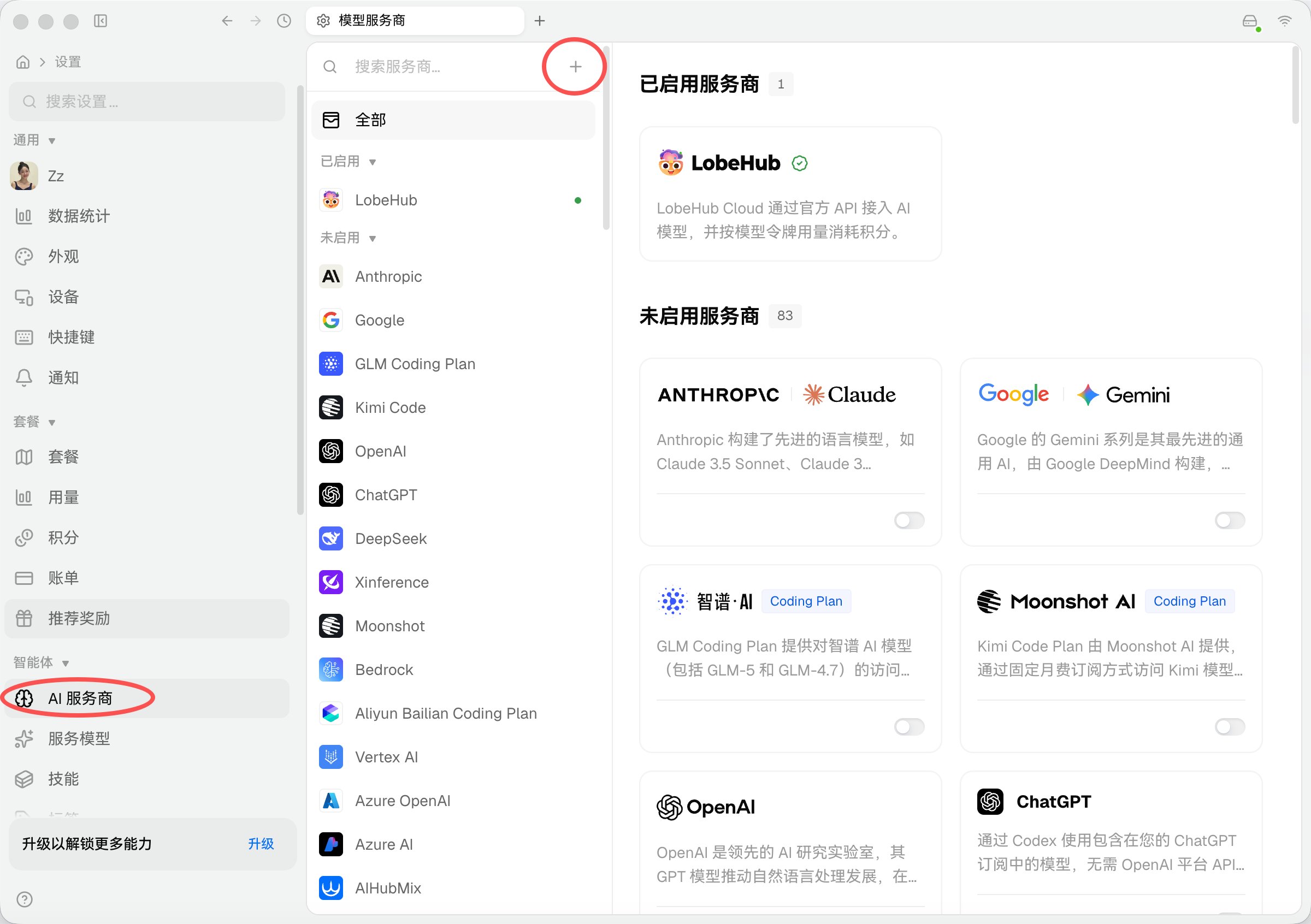The image size is (1311, 924).
Task: Open the history clock icon
Action: 284,21
